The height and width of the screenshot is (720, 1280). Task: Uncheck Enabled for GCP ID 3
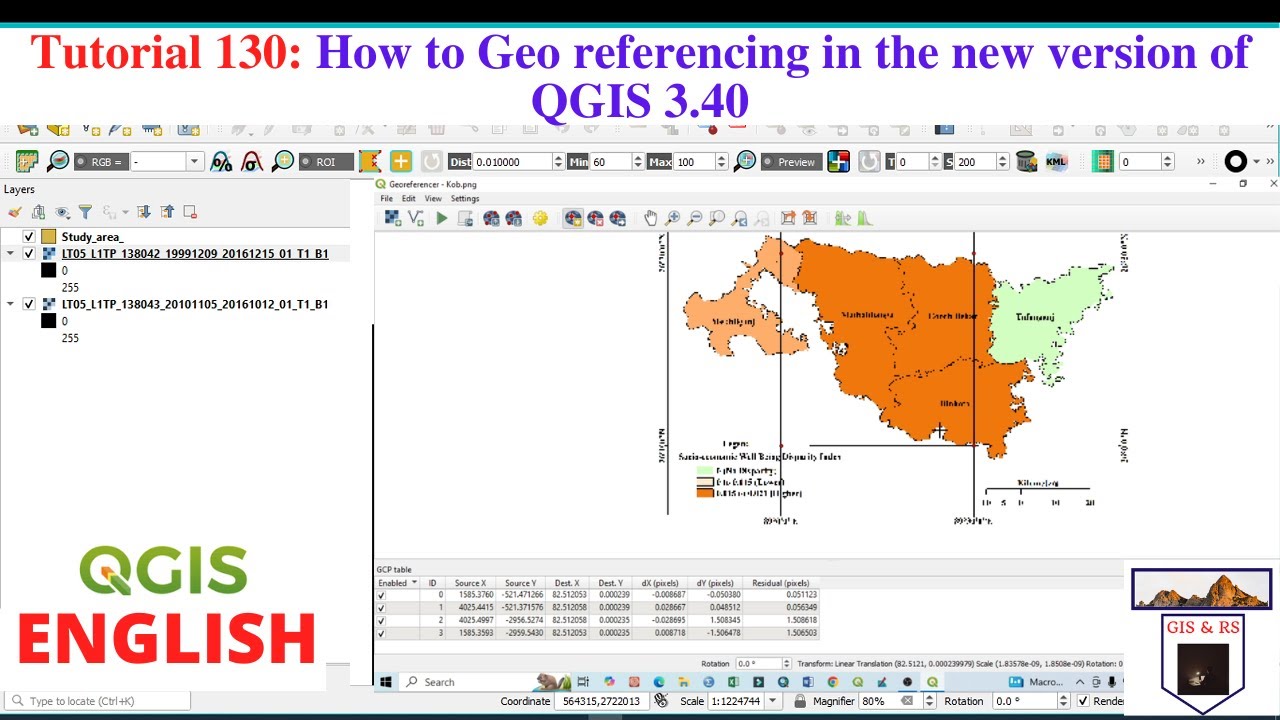click(x=381, y=633)
